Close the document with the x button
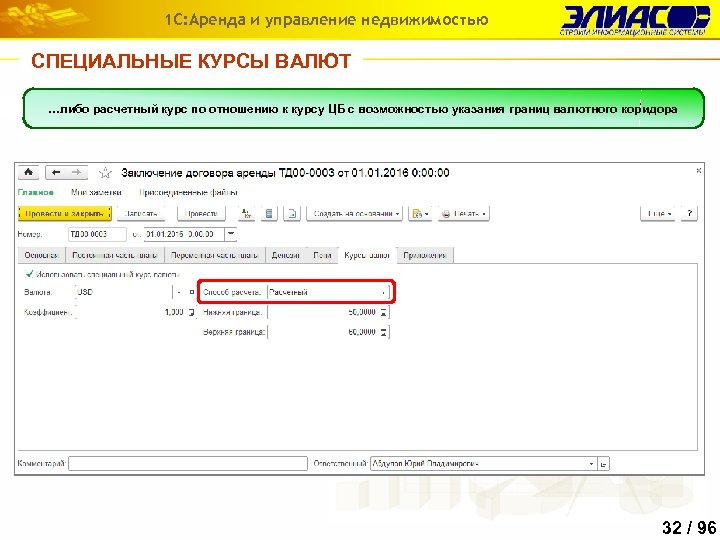 coord(698,170)
